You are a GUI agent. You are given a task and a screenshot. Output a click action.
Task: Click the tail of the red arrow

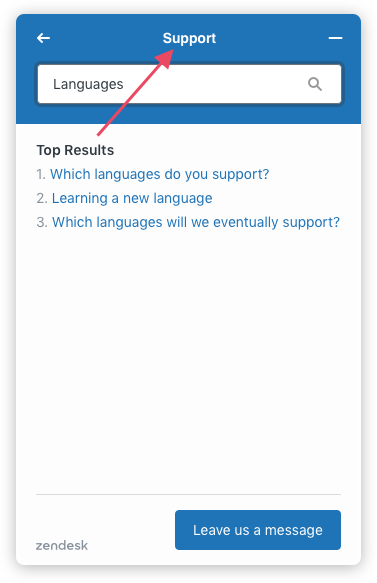pyautogui.click(x=99, y=134)
